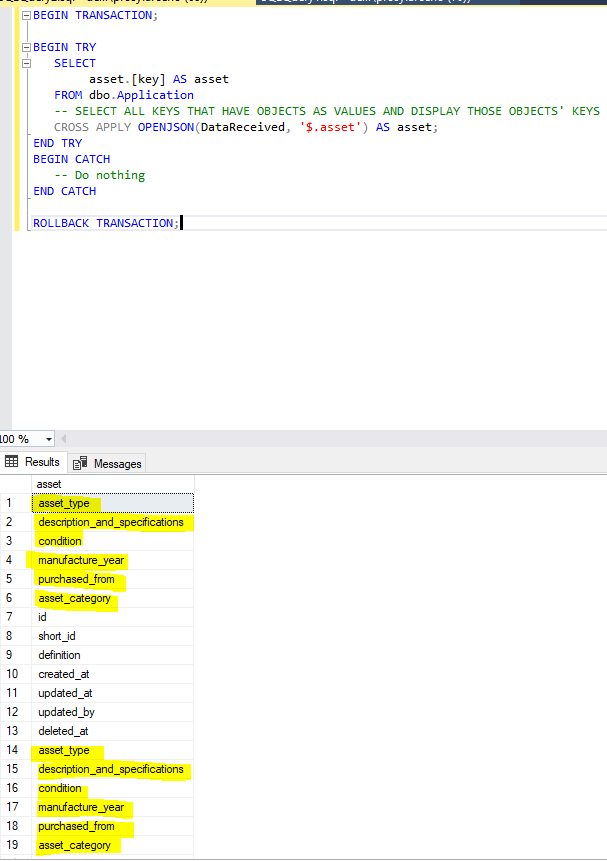Viewport: 607px width, 861px height.
Task: Select asset_type cell in row 1
Action: tap(113, 503)
